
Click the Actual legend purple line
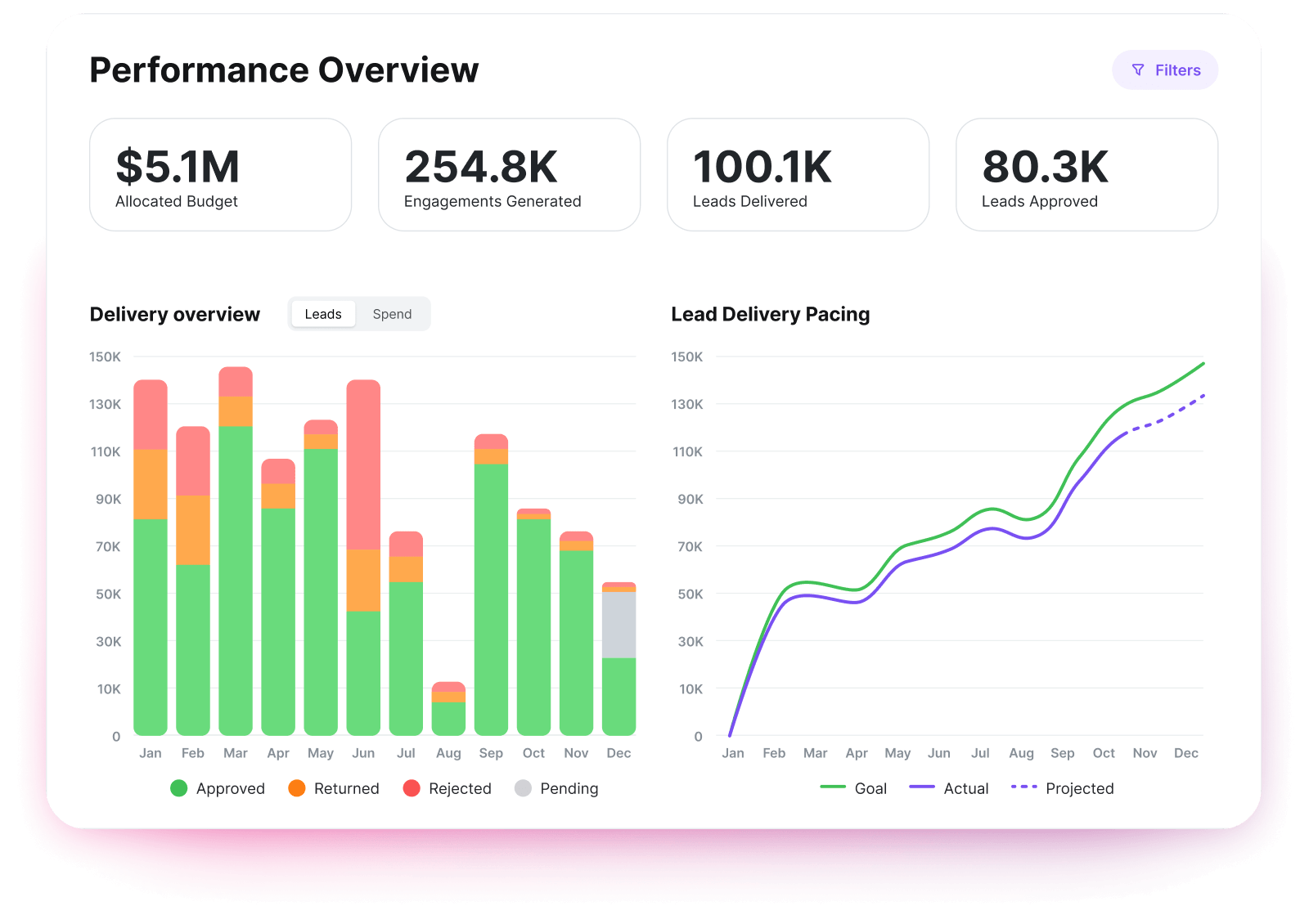pyautogui.click(x=922, y=787)
